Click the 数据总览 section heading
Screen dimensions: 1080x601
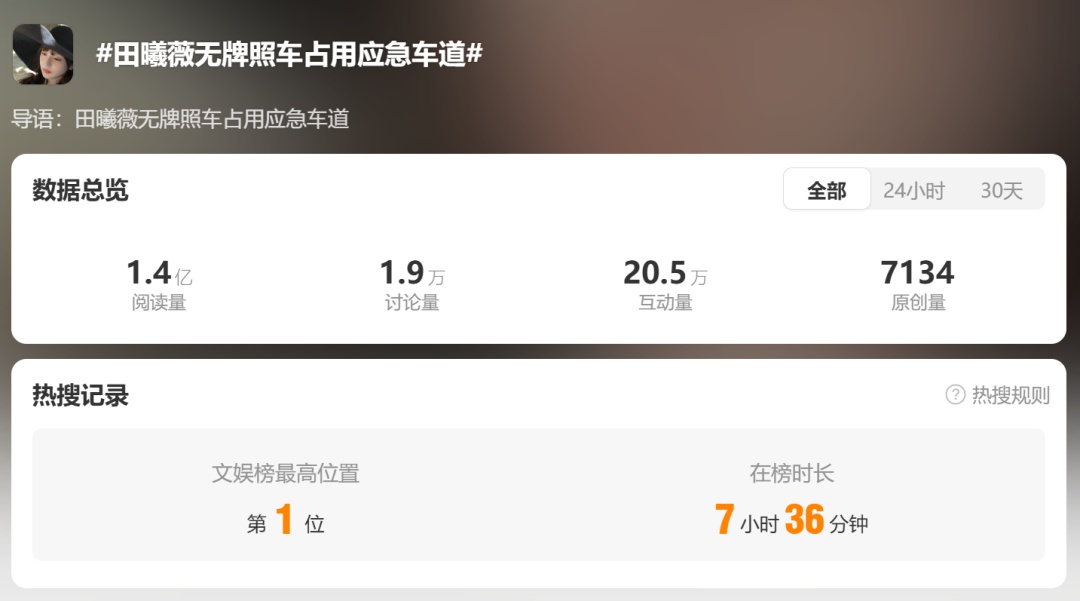[x=81, y=190]
